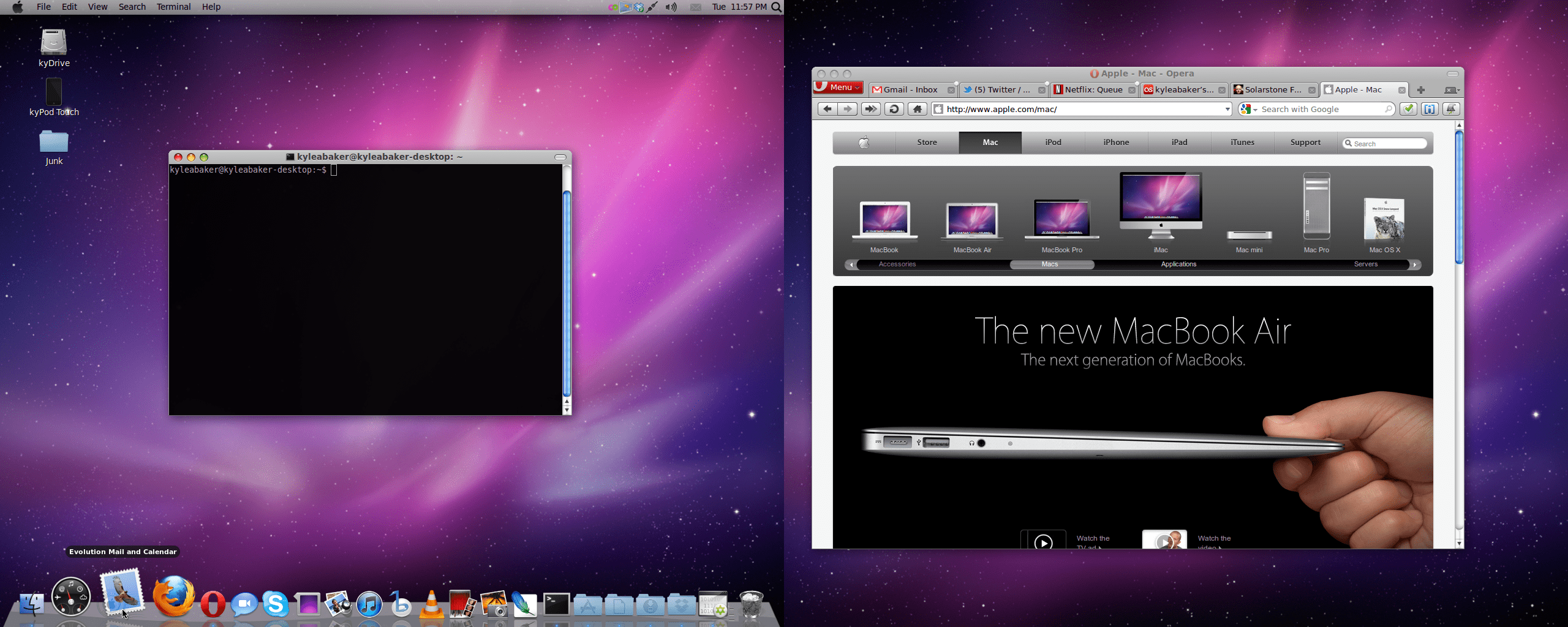The image size is (1568, 627).
Task: Click the product slider left arrow
Action: tap(851, 265)
